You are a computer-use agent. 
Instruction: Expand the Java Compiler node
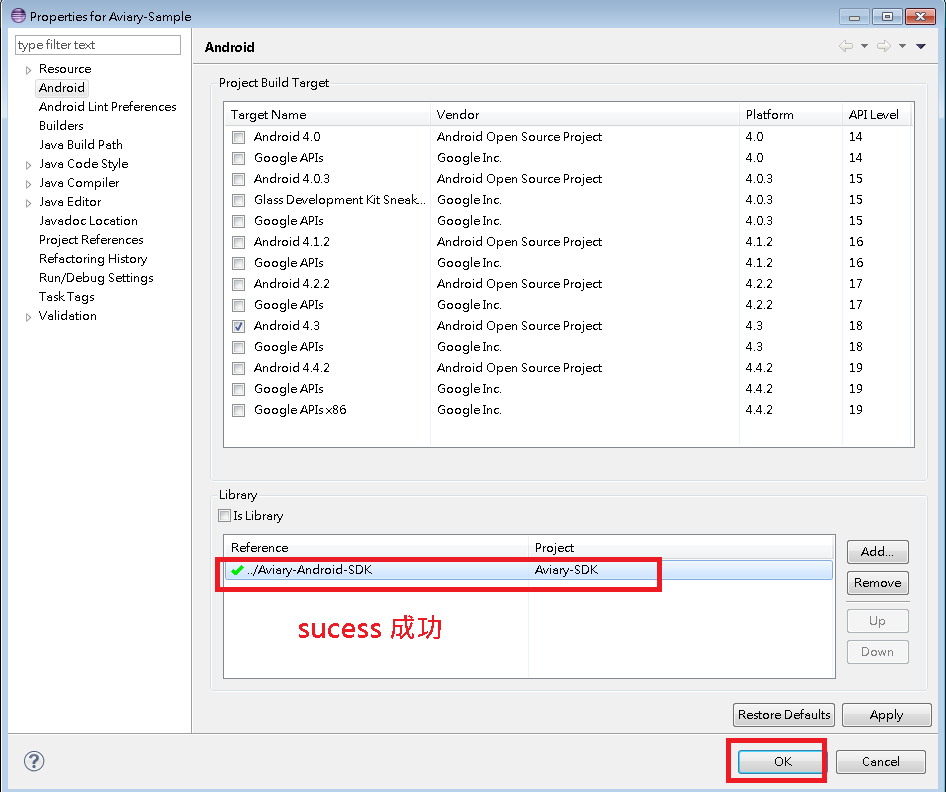point(28,184)
